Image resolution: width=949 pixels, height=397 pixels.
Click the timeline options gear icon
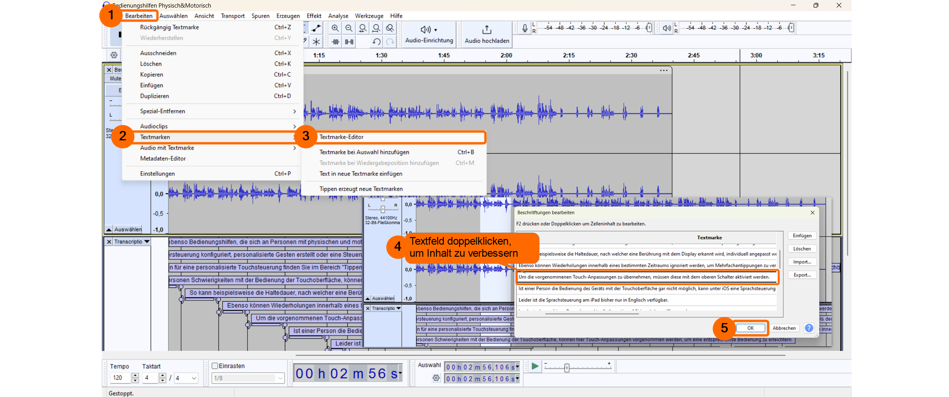[113, 54]
